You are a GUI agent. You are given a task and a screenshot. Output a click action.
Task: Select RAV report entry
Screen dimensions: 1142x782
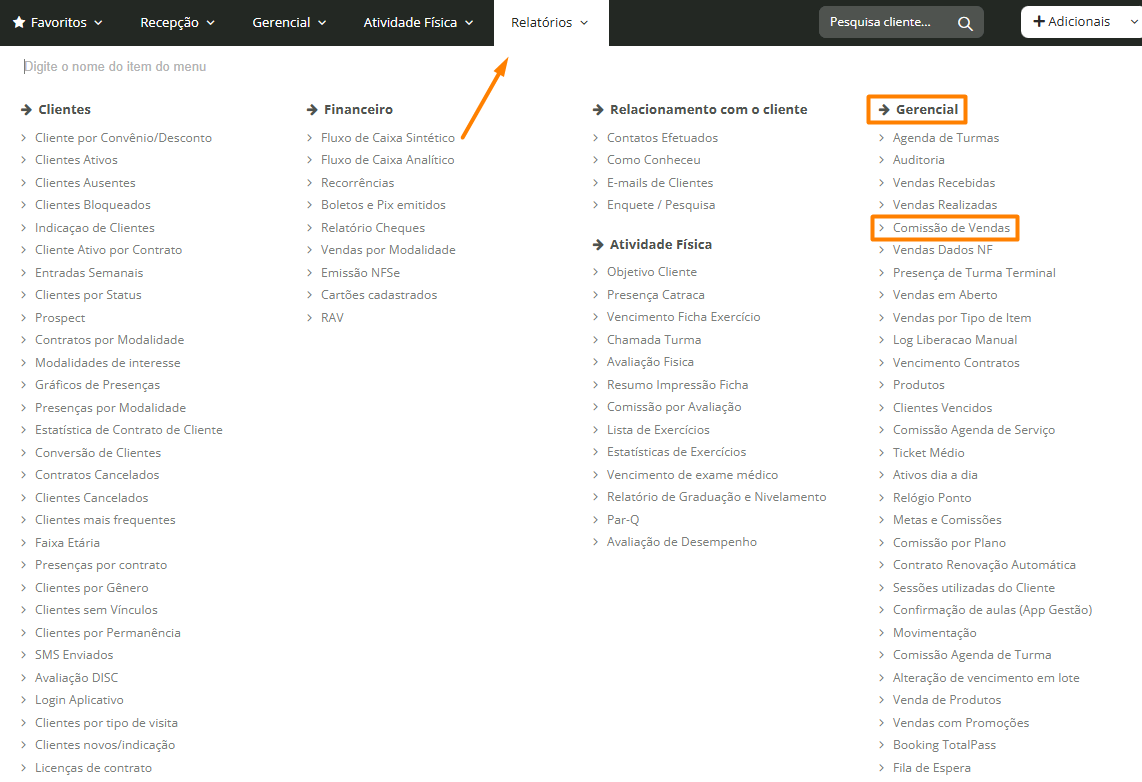click(x=332, y=317)
